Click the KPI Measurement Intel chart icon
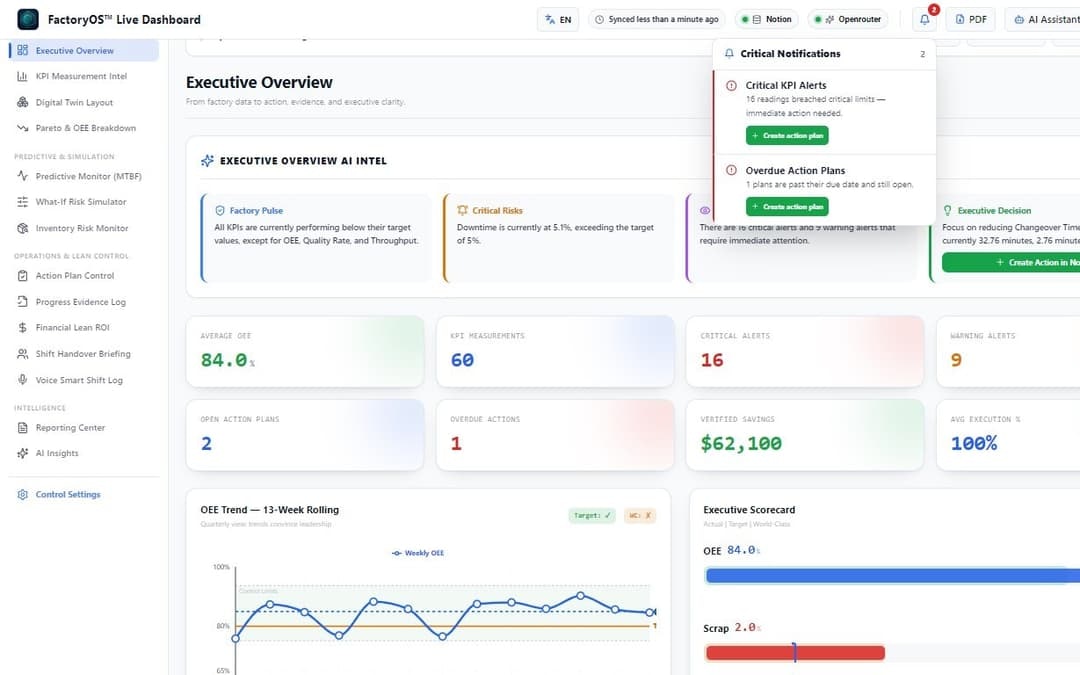The image size is (1080, 675). pos(23,76)
